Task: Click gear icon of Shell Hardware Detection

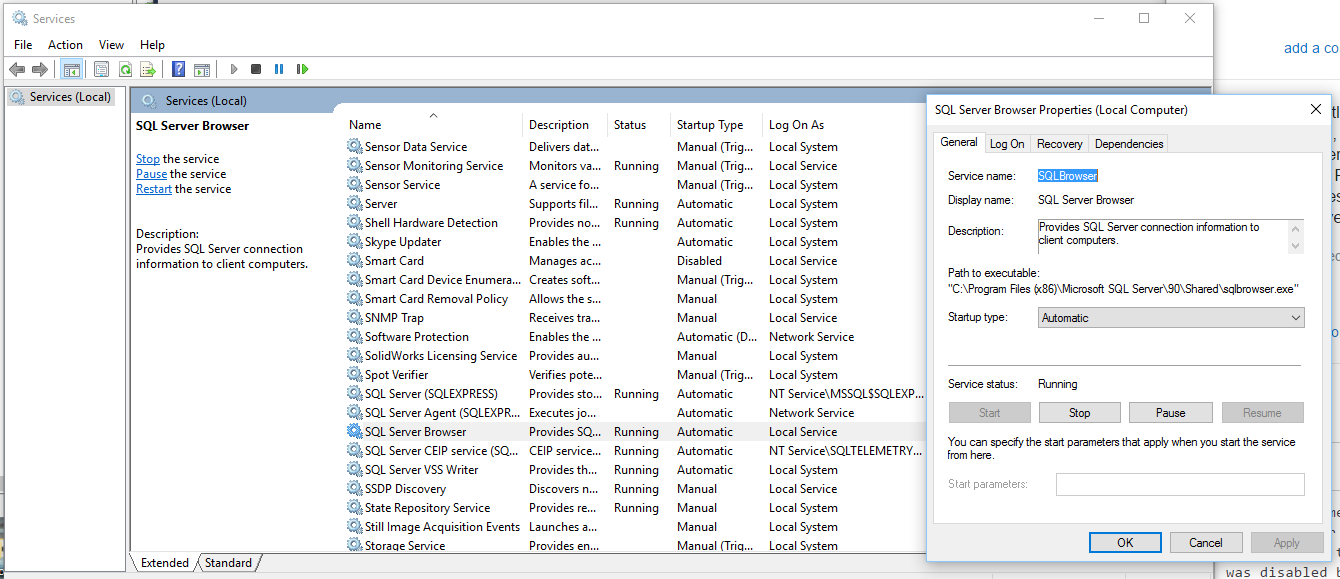Action: coord(355,223)
